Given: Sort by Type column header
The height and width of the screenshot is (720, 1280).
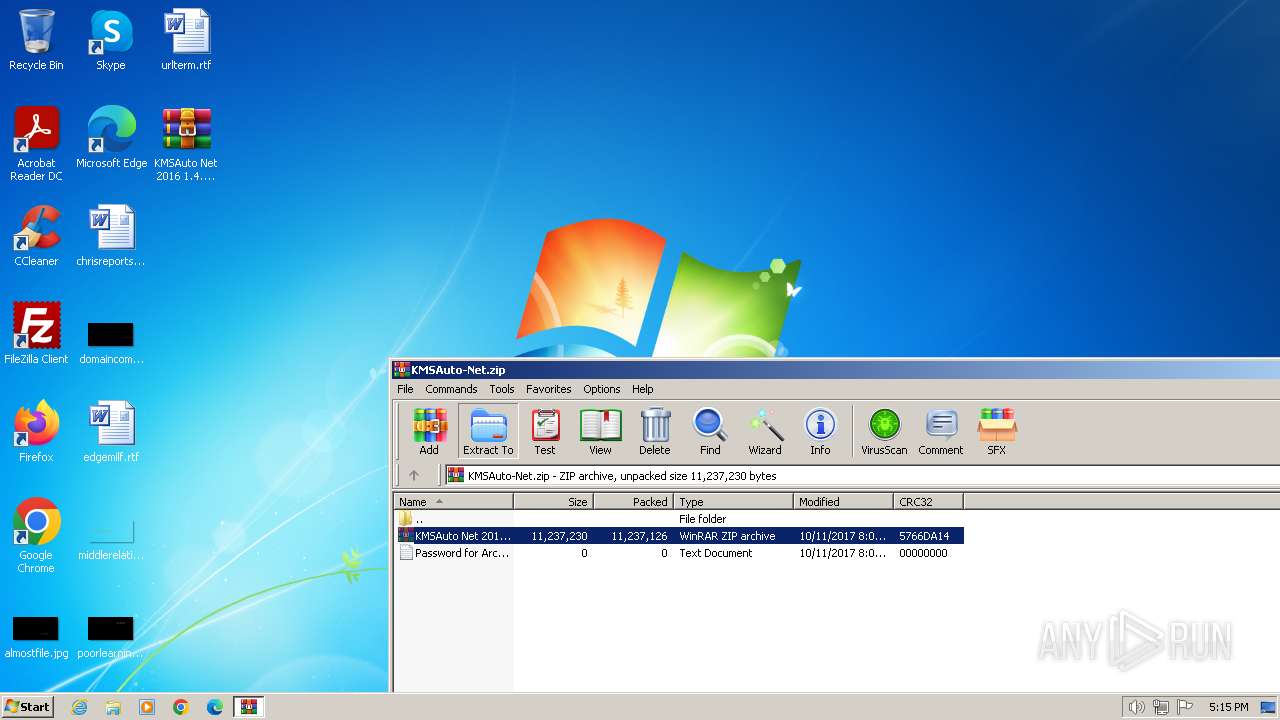Looking at the screenshot, I should point(734,501).
